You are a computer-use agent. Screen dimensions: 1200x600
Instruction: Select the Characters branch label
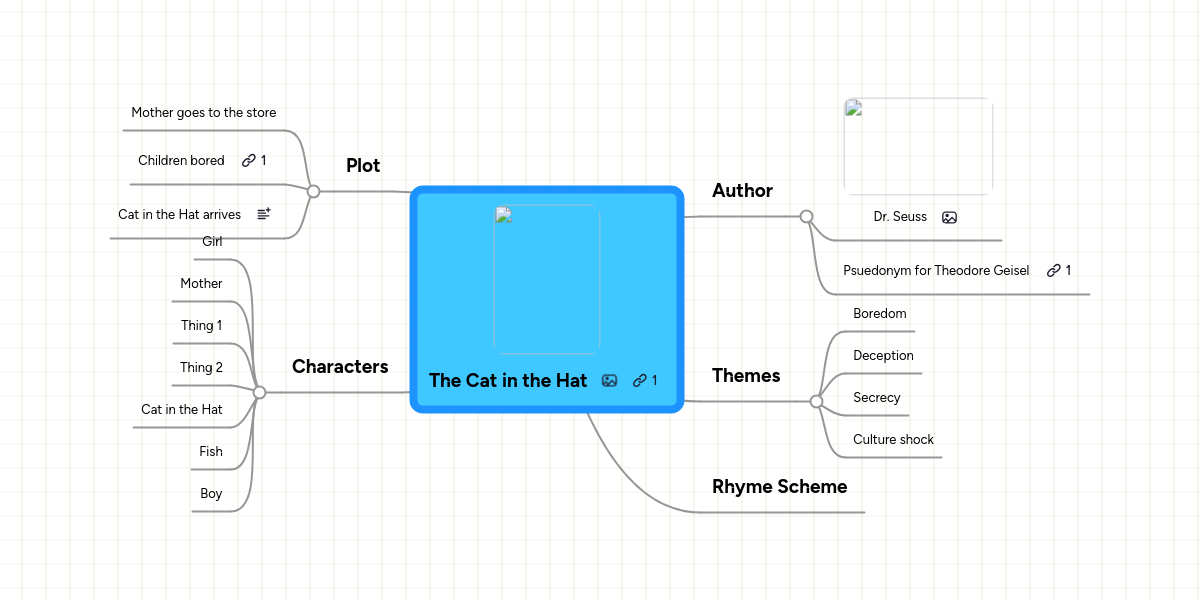coord(340,367)
